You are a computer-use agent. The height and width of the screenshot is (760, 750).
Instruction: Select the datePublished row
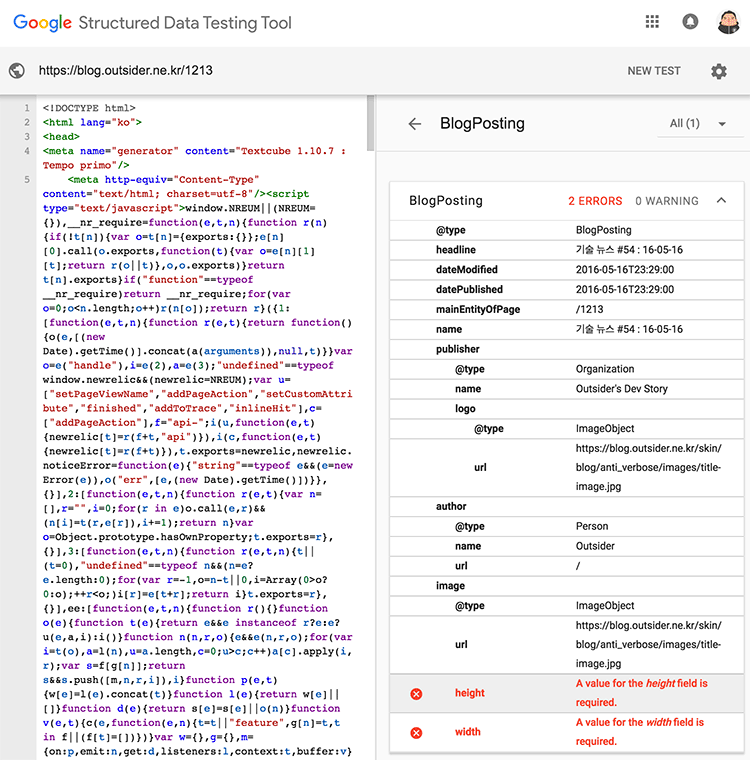(567, 289)
